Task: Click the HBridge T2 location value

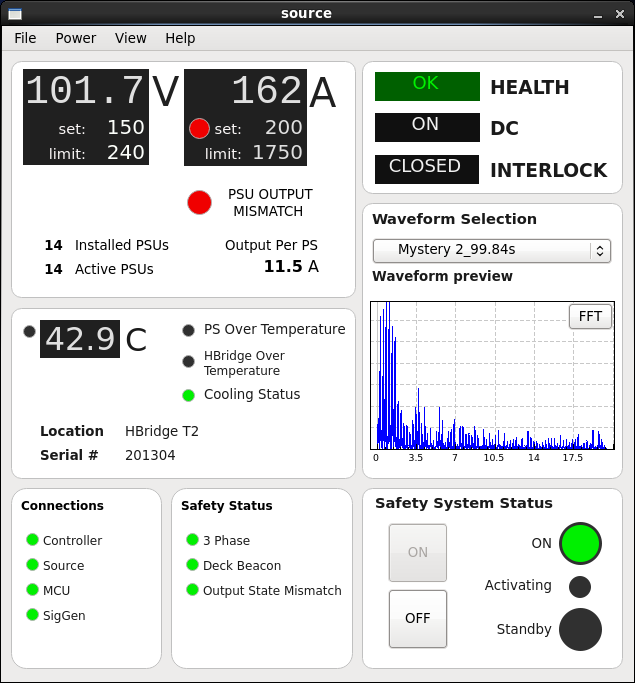Action: coord(162,431)
